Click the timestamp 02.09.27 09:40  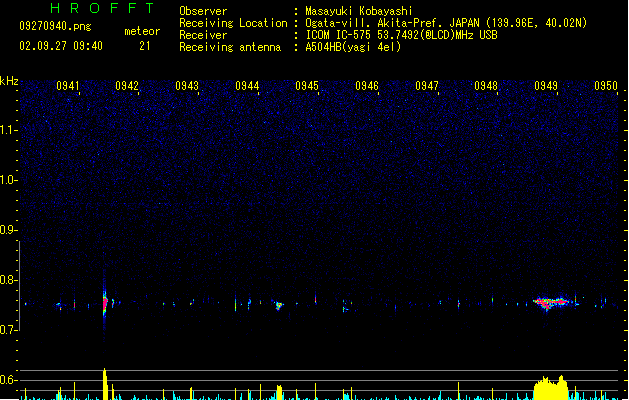[x=61, y=46]
